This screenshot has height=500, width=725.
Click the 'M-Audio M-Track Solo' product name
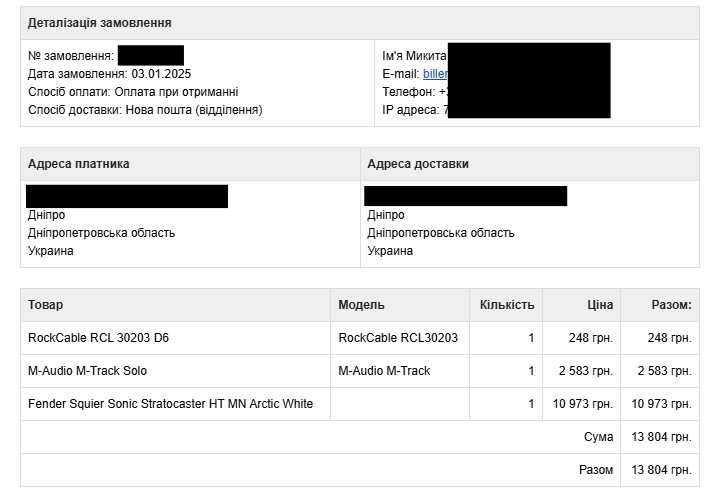pos(87,371)
